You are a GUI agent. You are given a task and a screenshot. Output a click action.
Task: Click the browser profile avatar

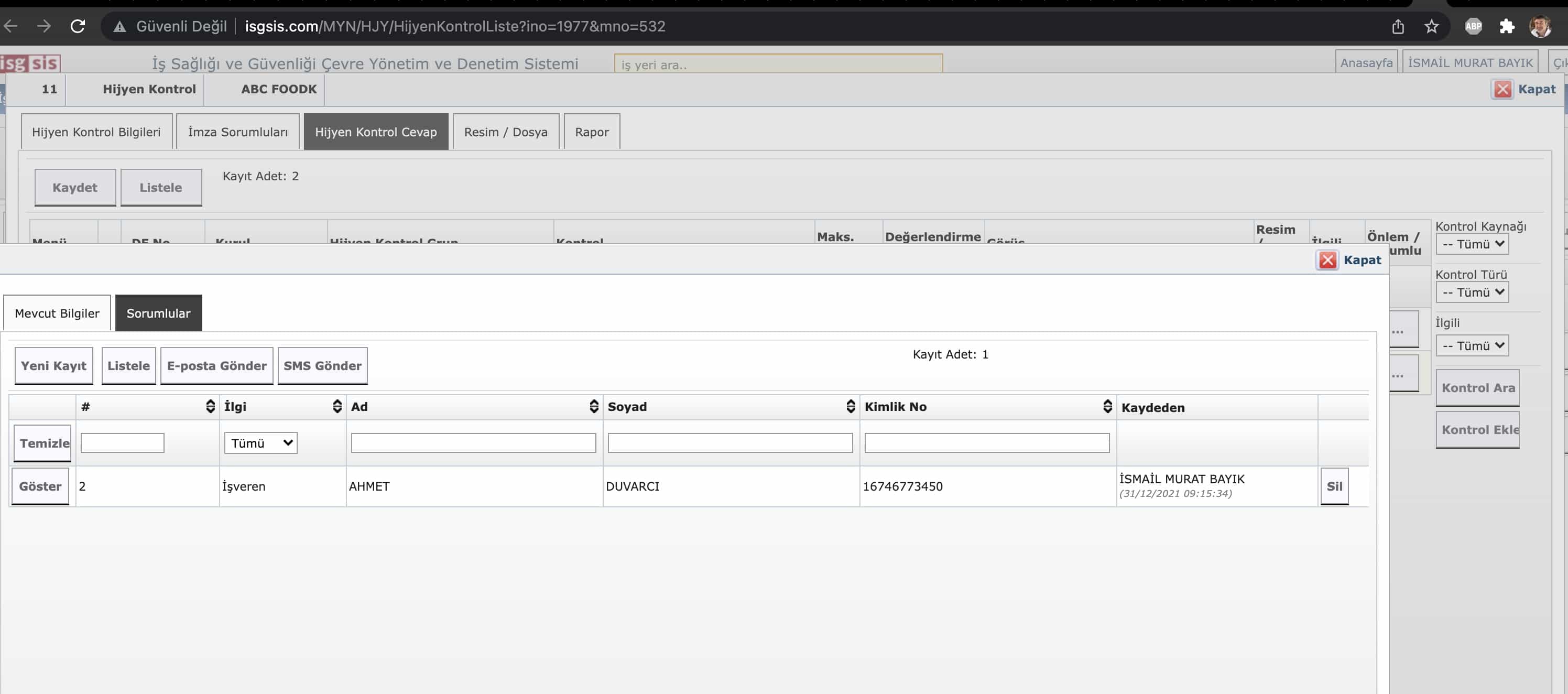tap(1540, 26)
